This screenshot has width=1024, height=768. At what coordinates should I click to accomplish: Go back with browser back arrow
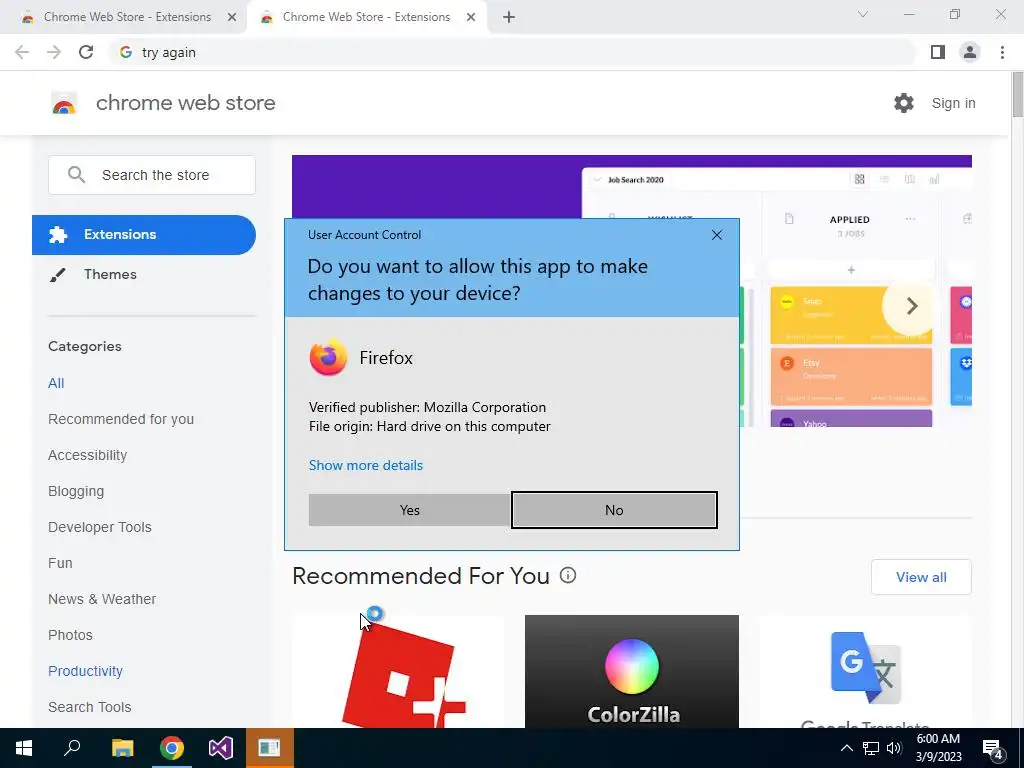(22, 52)
